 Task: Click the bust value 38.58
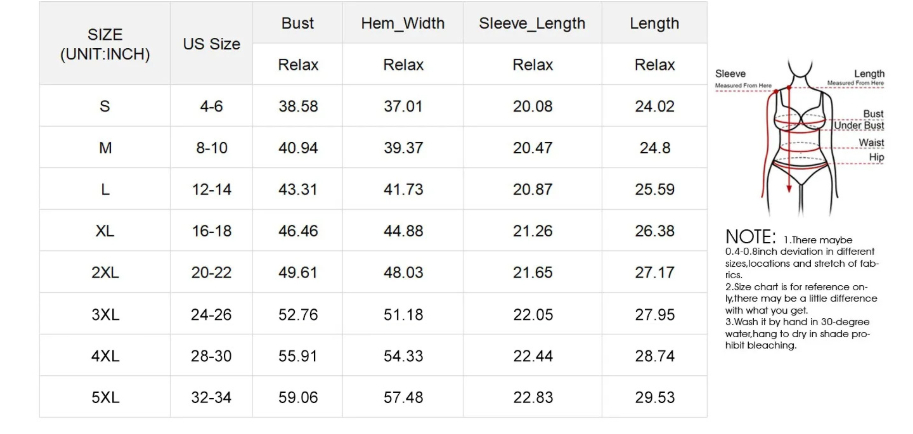pyautogui.click(x=297, y=106)
